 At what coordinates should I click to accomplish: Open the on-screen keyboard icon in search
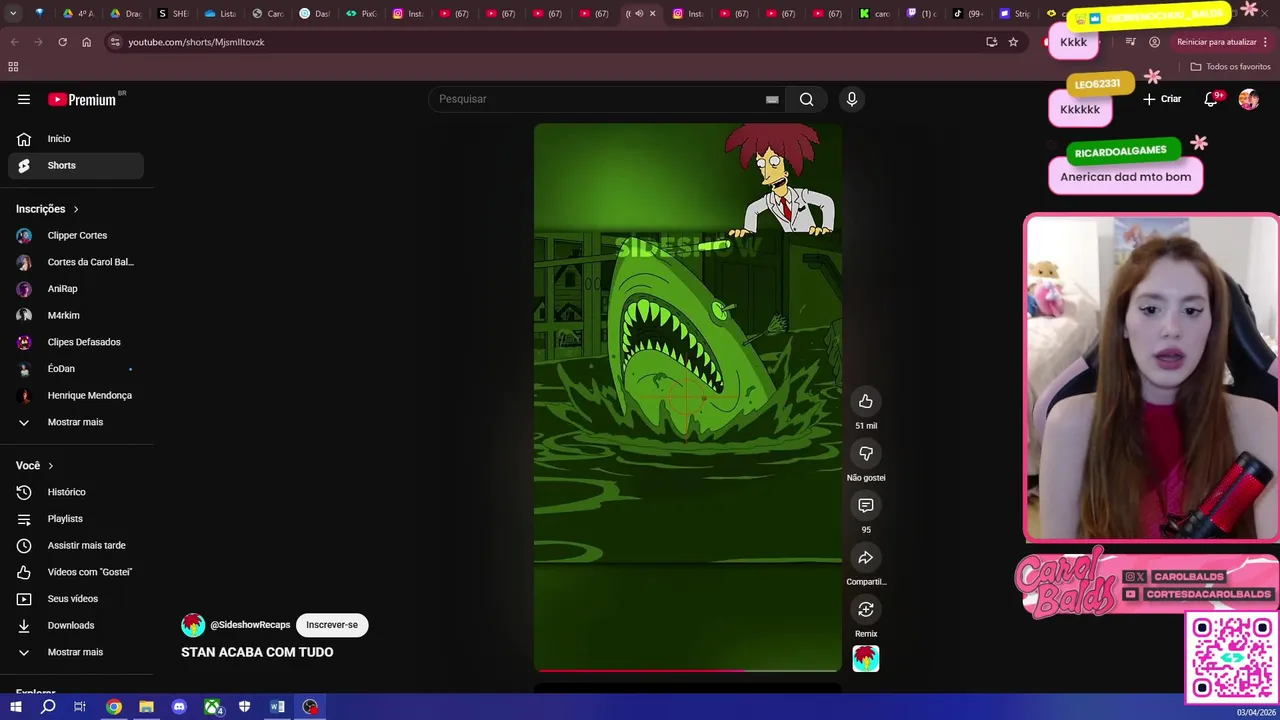pos(772,99)
